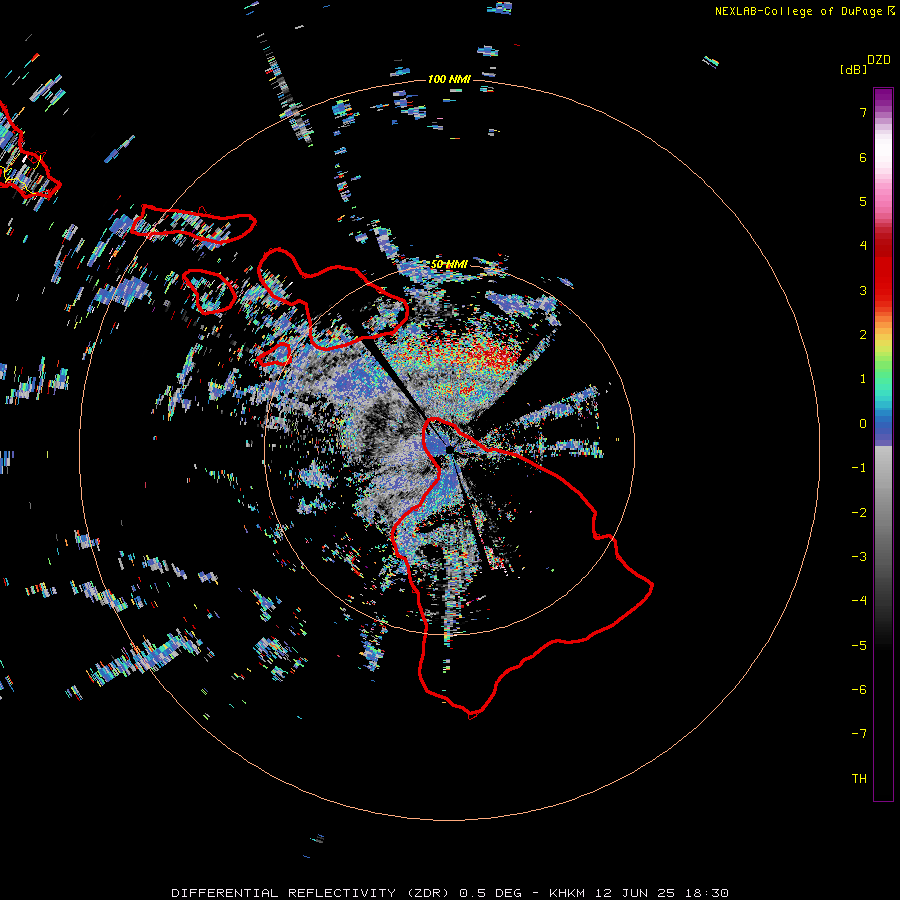Screen dimensions: 900x900
Task: Click the 50 NMI range ring label
Action: point(449,264)
